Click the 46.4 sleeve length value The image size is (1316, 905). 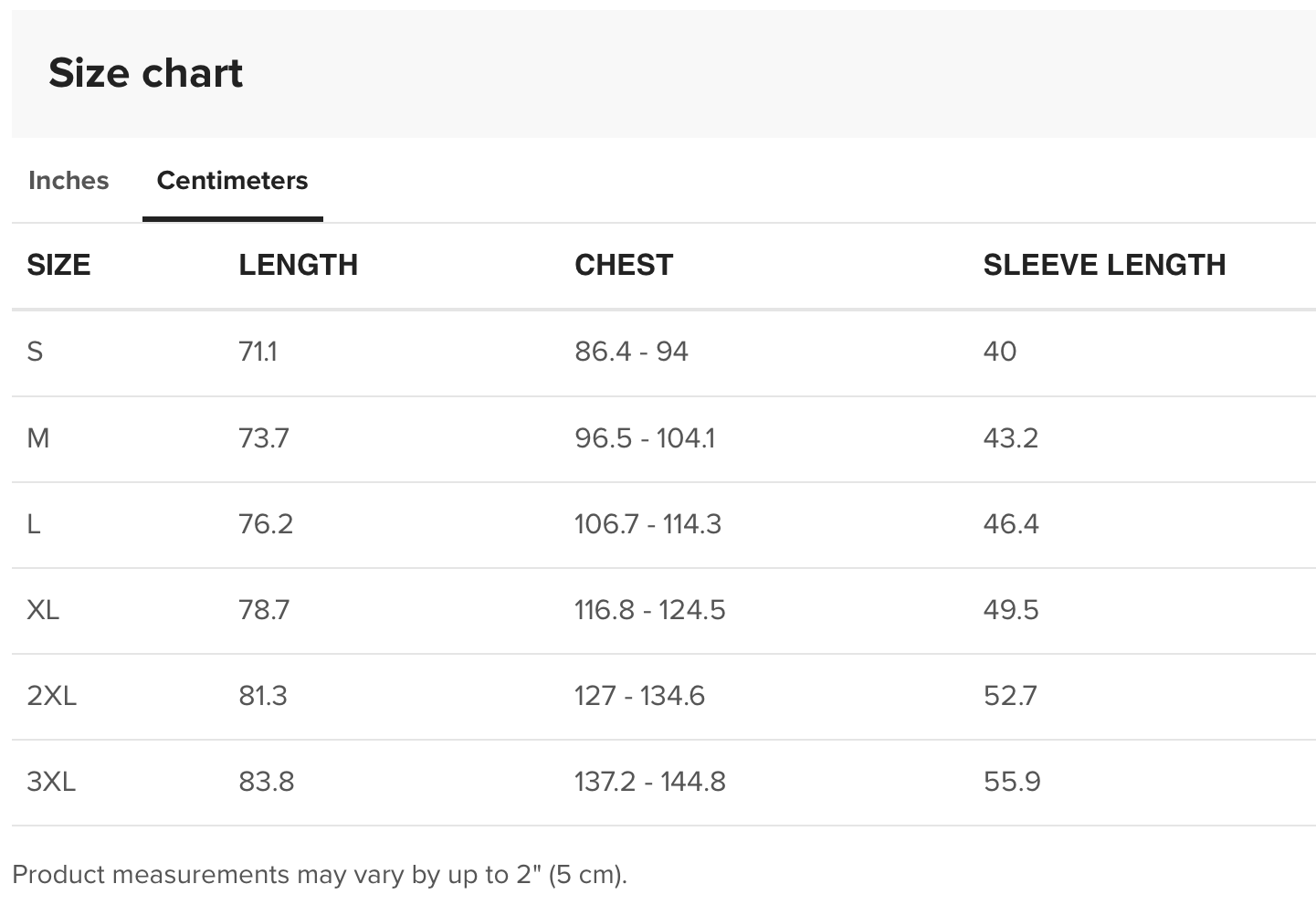pos(1011,524)
